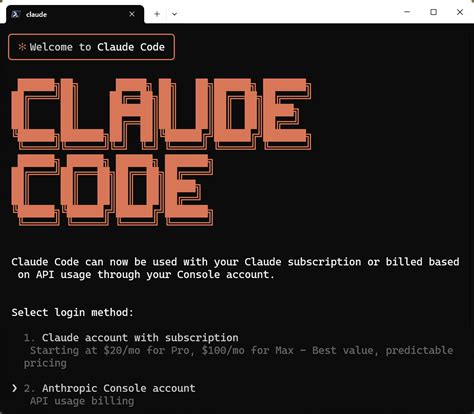Select Anthropic Console account option
474x414 pixels.
[119, 388]
